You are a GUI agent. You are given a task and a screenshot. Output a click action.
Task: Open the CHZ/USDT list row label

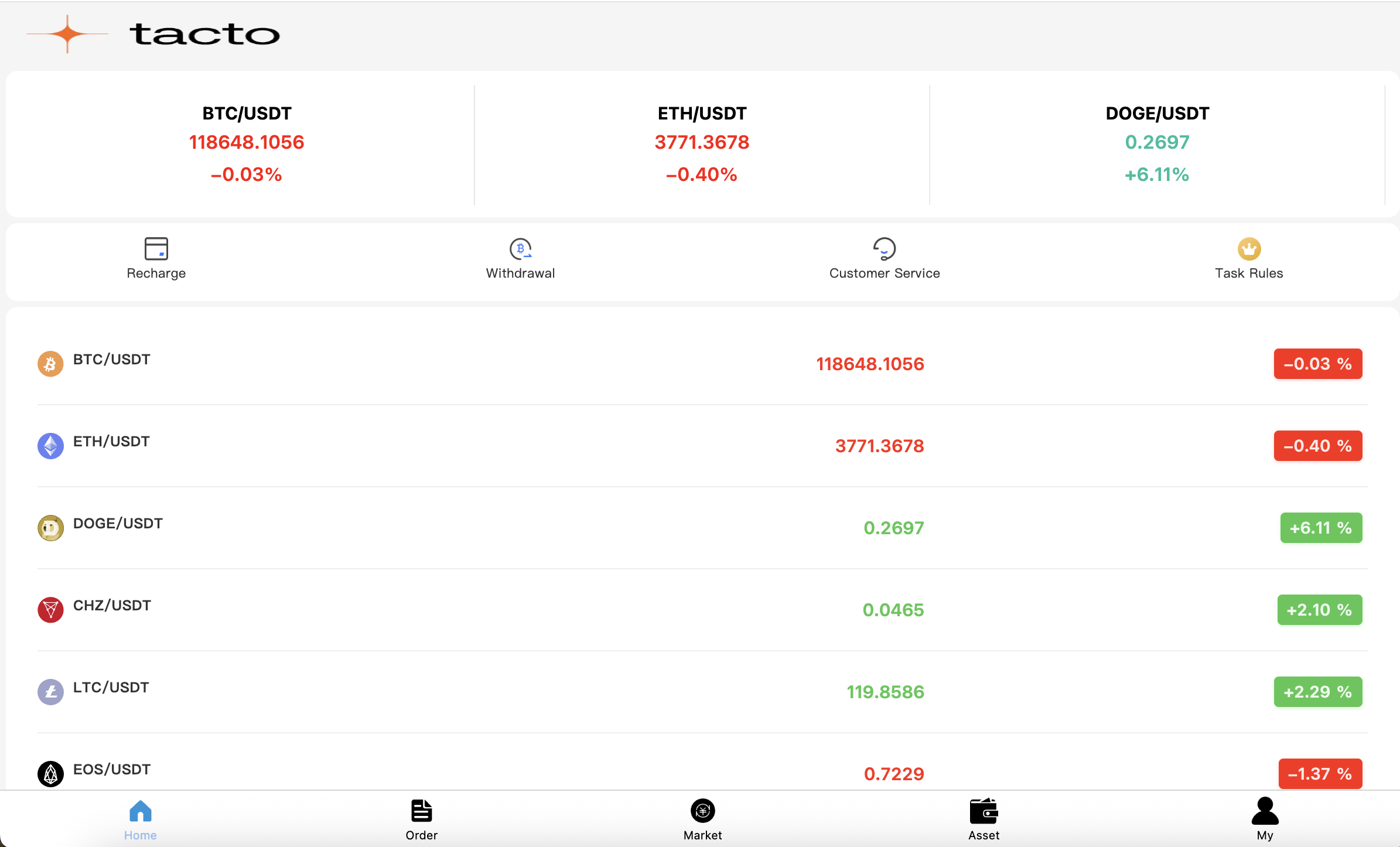pyautogui.click(x=112, y=606)
